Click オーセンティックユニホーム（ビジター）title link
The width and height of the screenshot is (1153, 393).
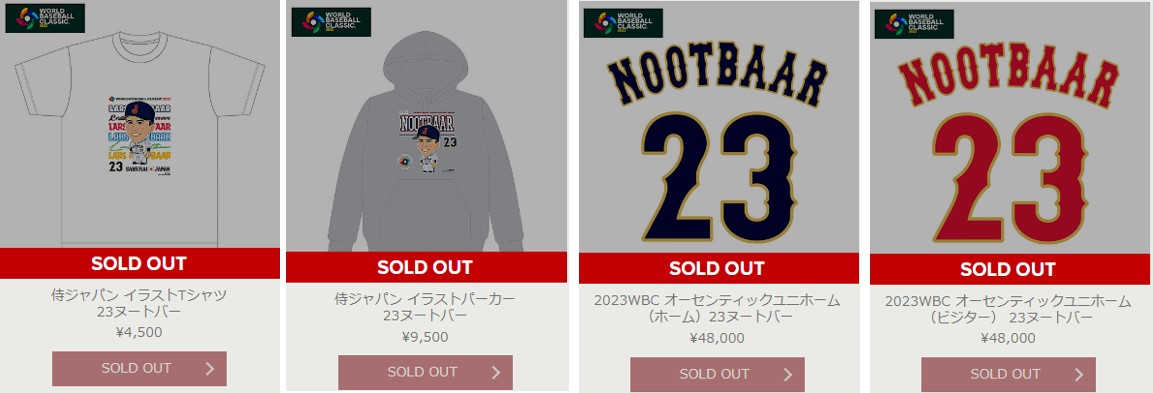1008,310
